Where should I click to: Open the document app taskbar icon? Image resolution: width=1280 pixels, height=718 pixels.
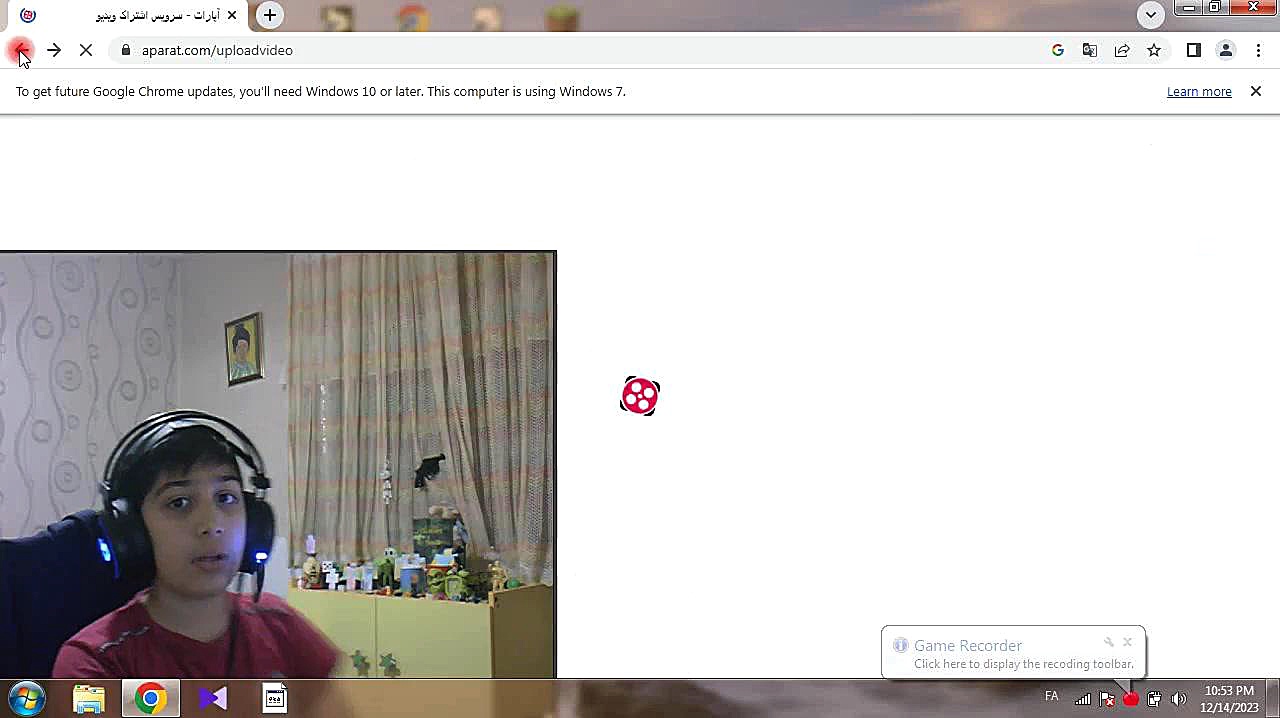[275, 698]
